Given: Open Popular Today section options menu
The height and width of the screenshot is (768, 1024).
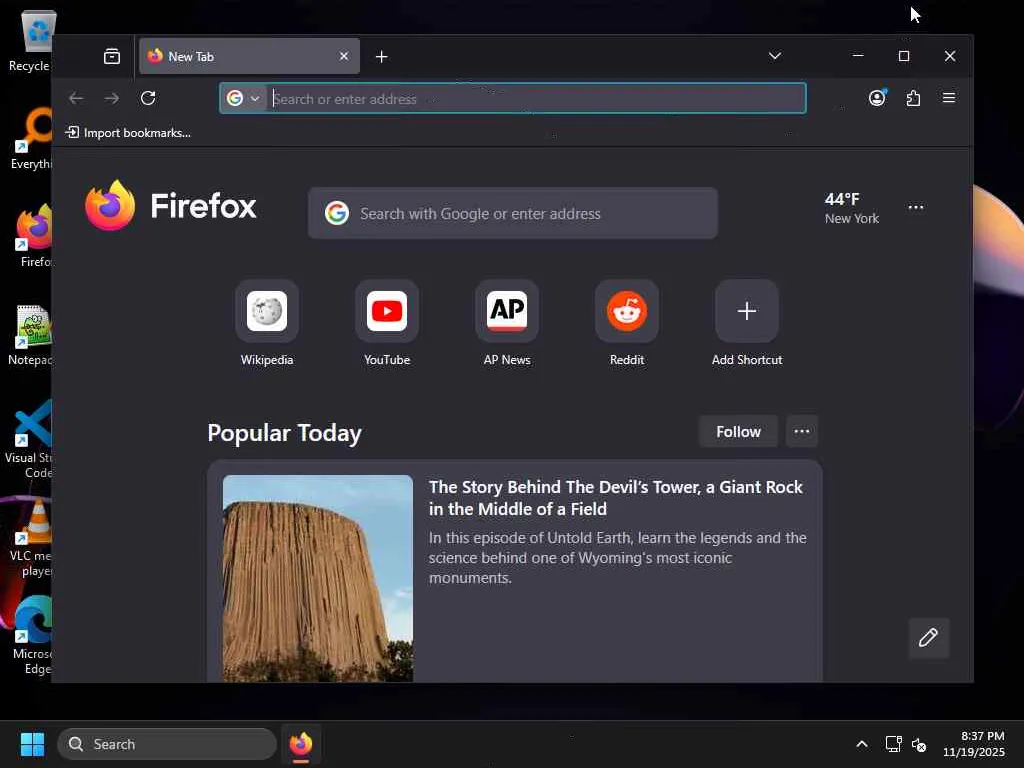Looking at the screenshot, I should (x=802, y=432).
